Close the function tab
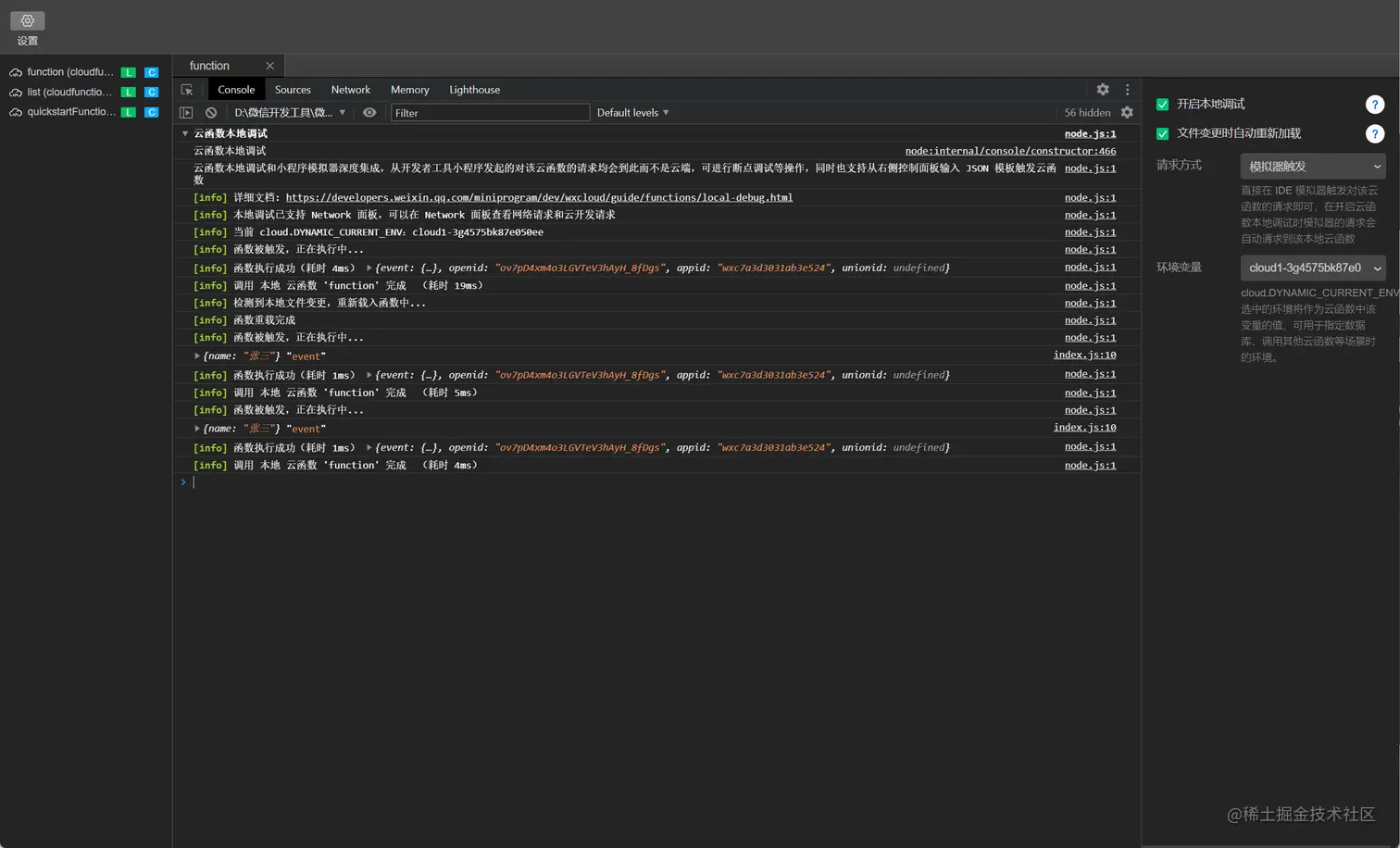Viewport: 1400px width, 848px height. pyautogui.click(x=269, y=66)
